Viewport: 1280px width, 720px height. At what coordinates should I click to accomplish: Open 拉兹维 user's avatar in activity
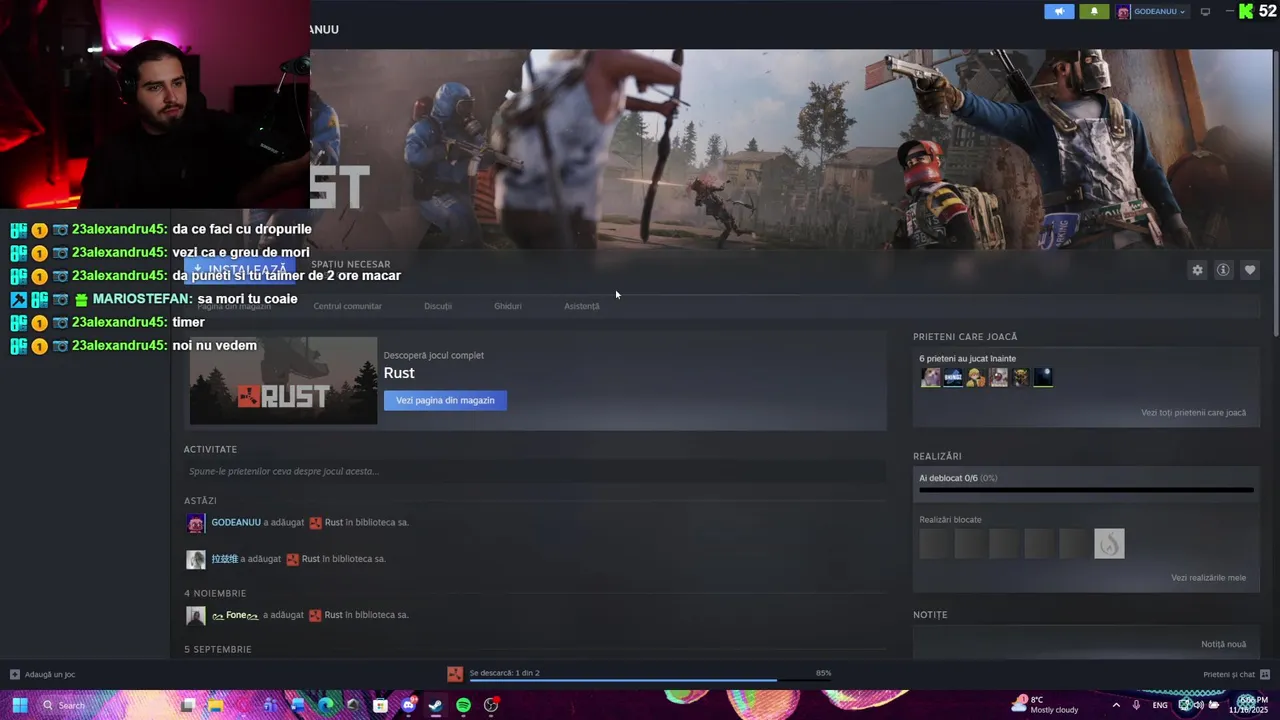[196, 560]
